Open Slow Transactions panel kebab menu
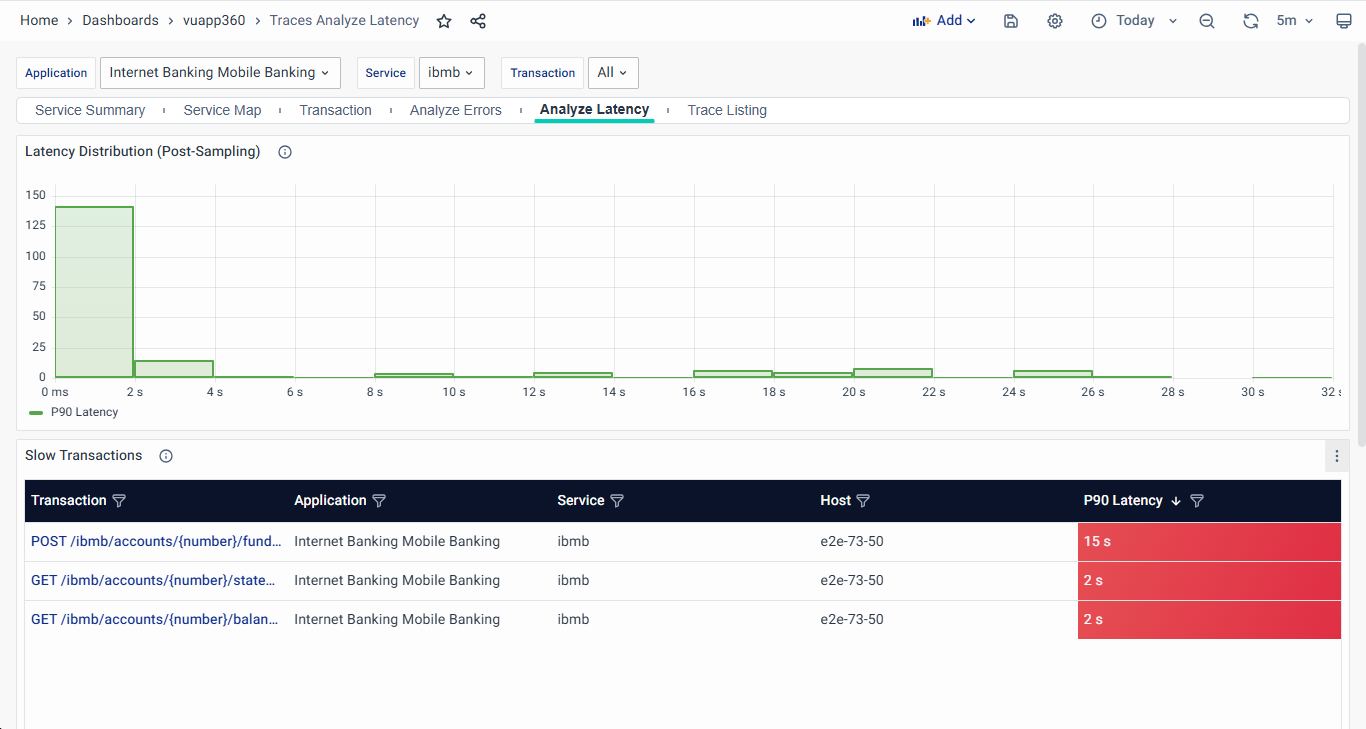Image resolution: width=1366 pixels, height=729 pixels. click(x=1337, y=456)
